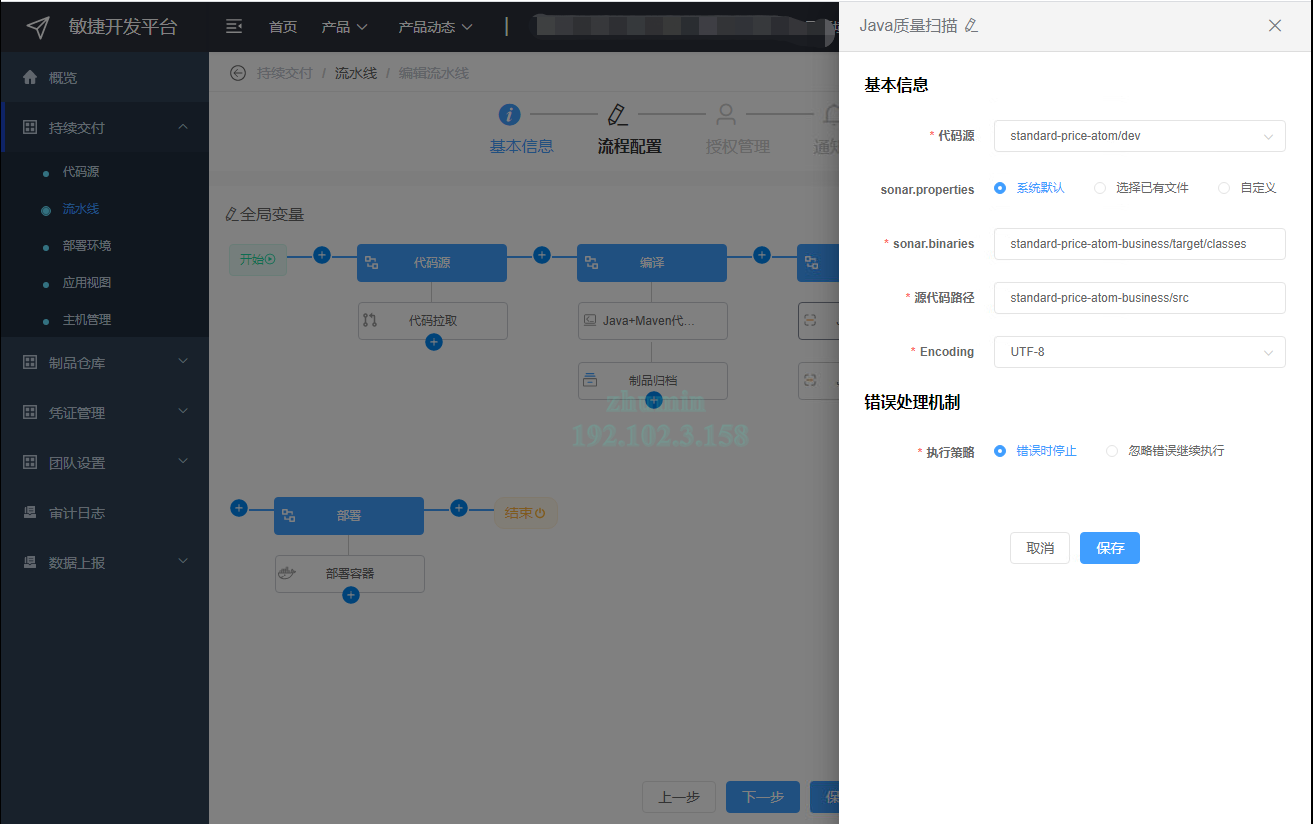Toggle the sidebar collapse icon
Image resolution: width=1316 pixels, height=824 pixels.
coord(234,27)
